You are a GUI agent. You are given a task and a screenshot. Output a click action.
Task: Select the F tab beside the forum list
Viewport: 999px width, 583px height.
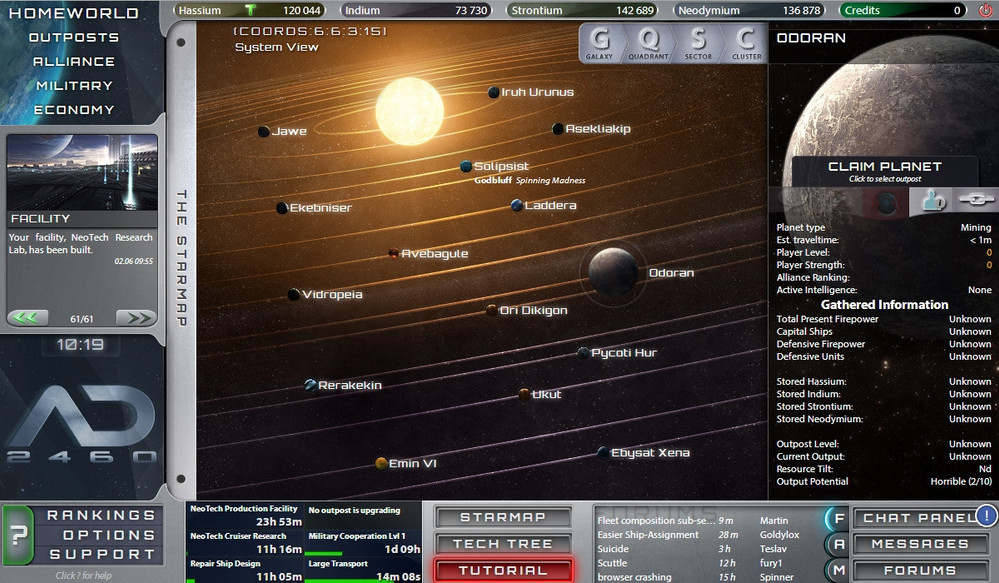pos(838,518)
